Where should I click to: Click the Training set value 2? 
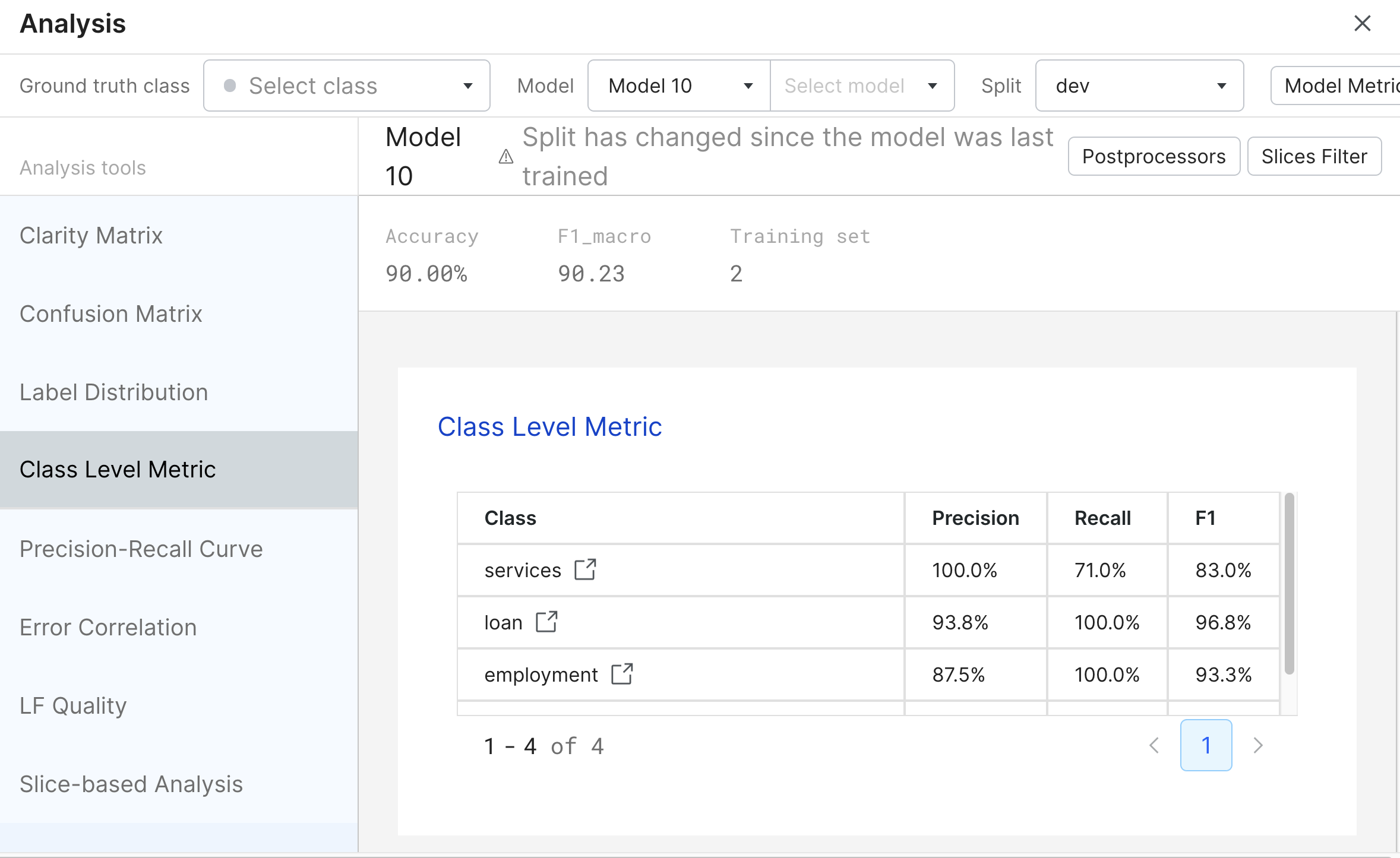pyautogui.click(x=736, y=274)
